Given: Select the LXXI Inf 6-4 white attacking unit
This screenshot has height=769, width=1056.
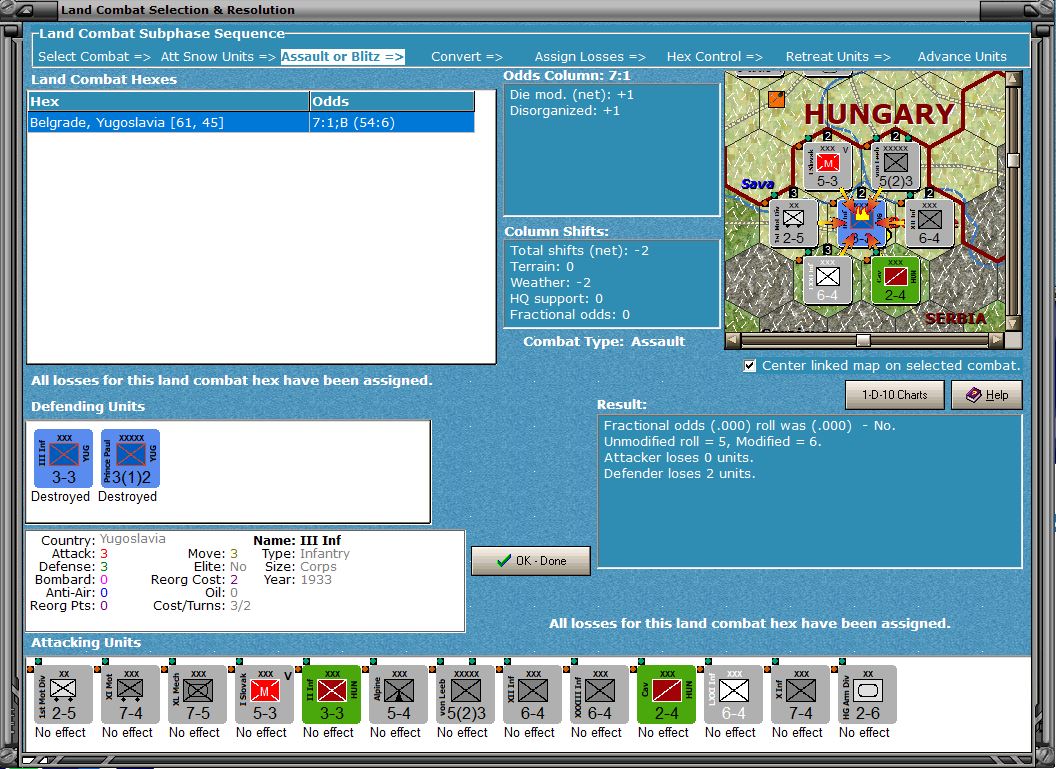Looking at the screenshot, I should point(733,695).
